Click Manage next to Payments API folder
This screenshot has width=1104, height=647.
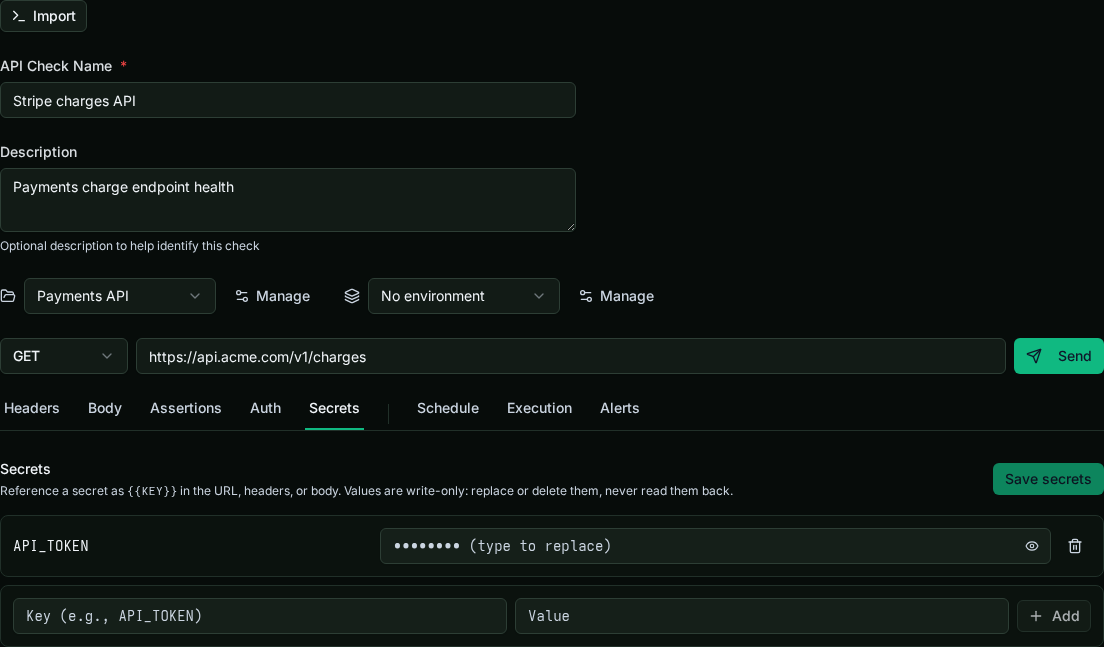click(x=272, y=296)
